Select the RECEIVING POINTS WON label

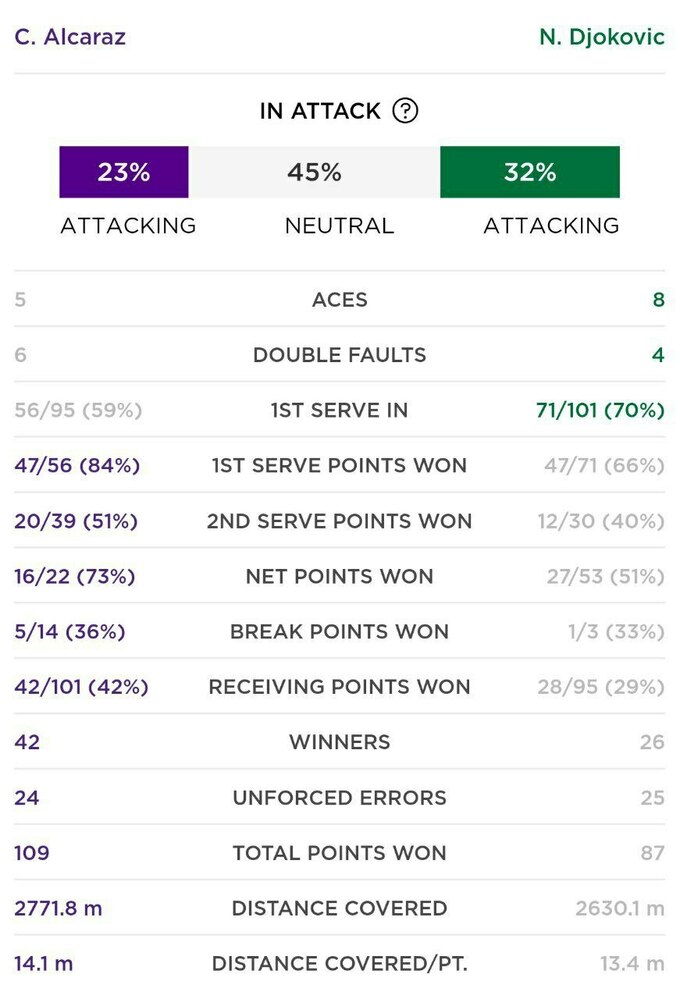pyautogui.click(x=340, y=687)
